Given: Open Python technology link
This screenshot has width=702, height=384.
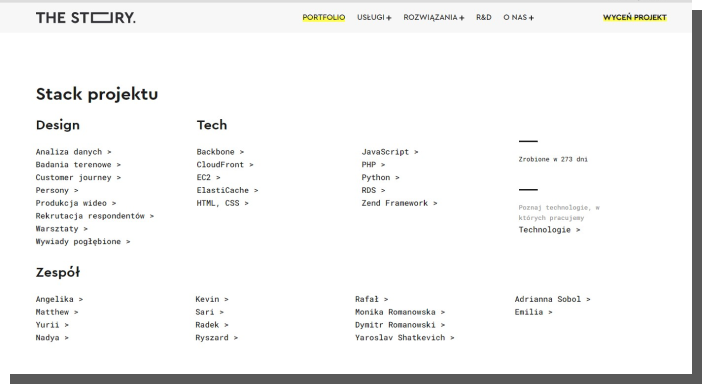Looking at the screenshot, I should click(x=381, y=177).
